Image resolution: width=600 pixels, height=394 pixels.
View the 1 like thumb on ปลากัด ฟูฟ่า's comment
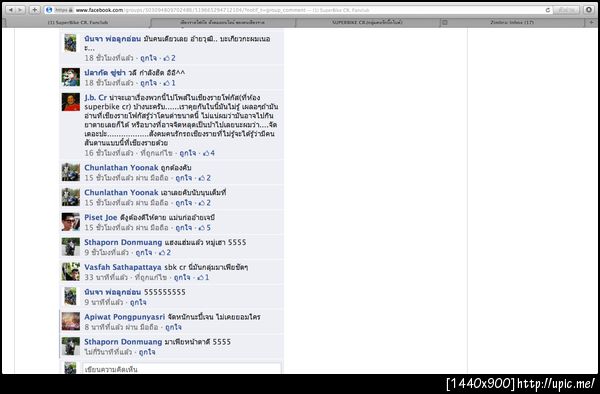pos(170,83)
